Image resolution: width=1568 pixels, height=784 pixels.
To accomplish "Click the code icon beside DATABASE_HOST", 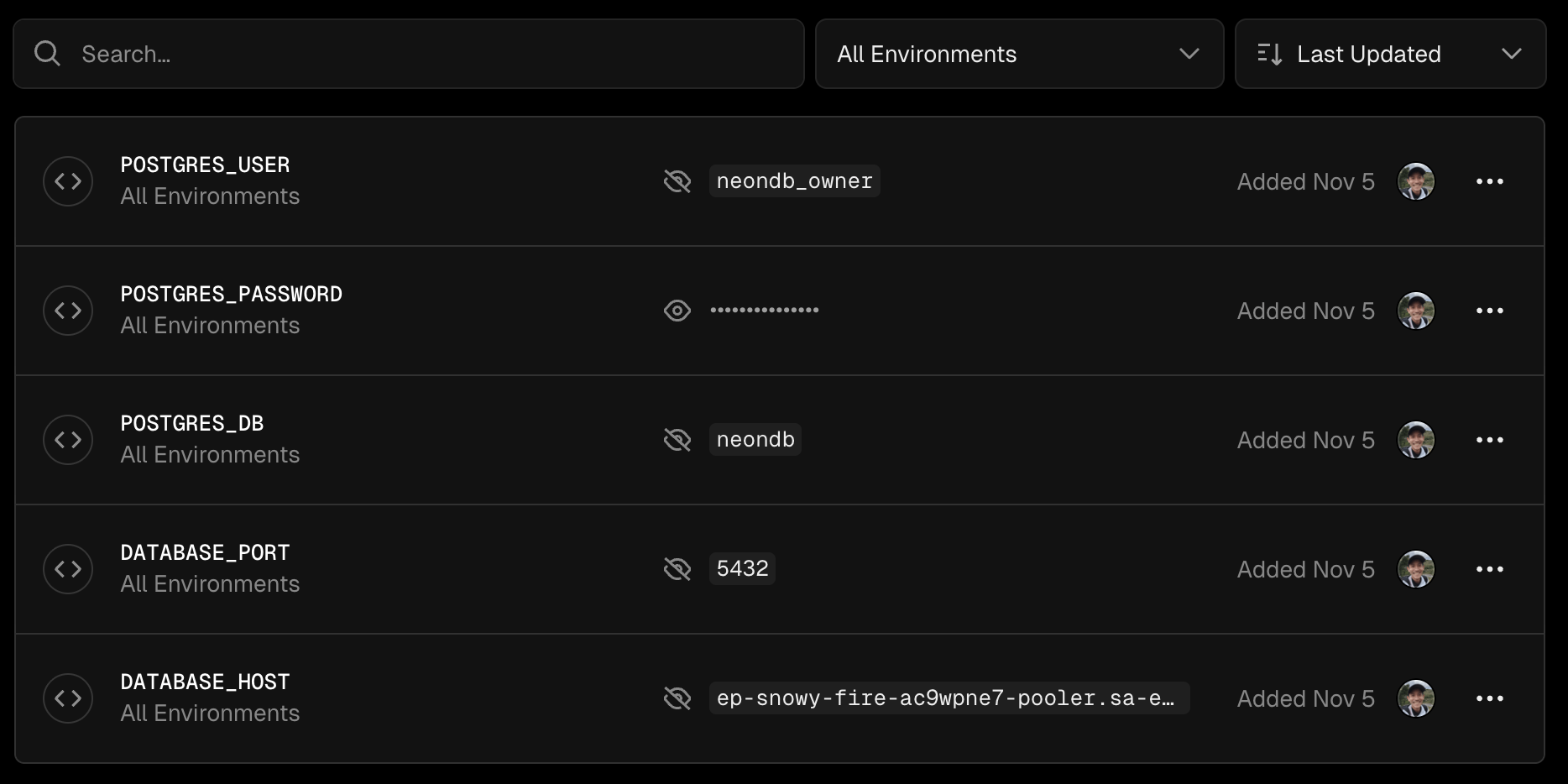I will click(68, 698).
